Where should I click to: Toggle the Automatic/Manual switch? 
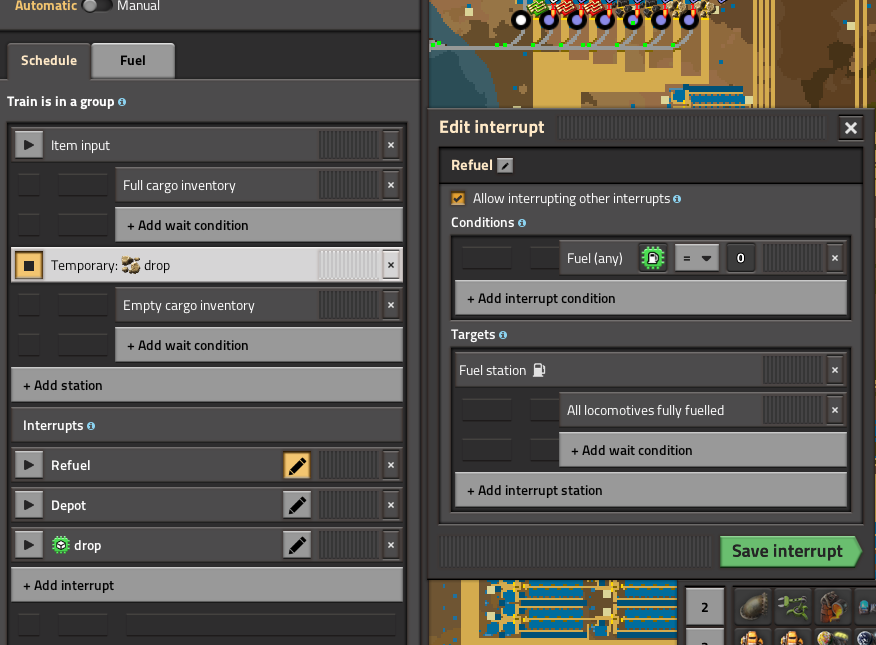click(x=97, y=6)
